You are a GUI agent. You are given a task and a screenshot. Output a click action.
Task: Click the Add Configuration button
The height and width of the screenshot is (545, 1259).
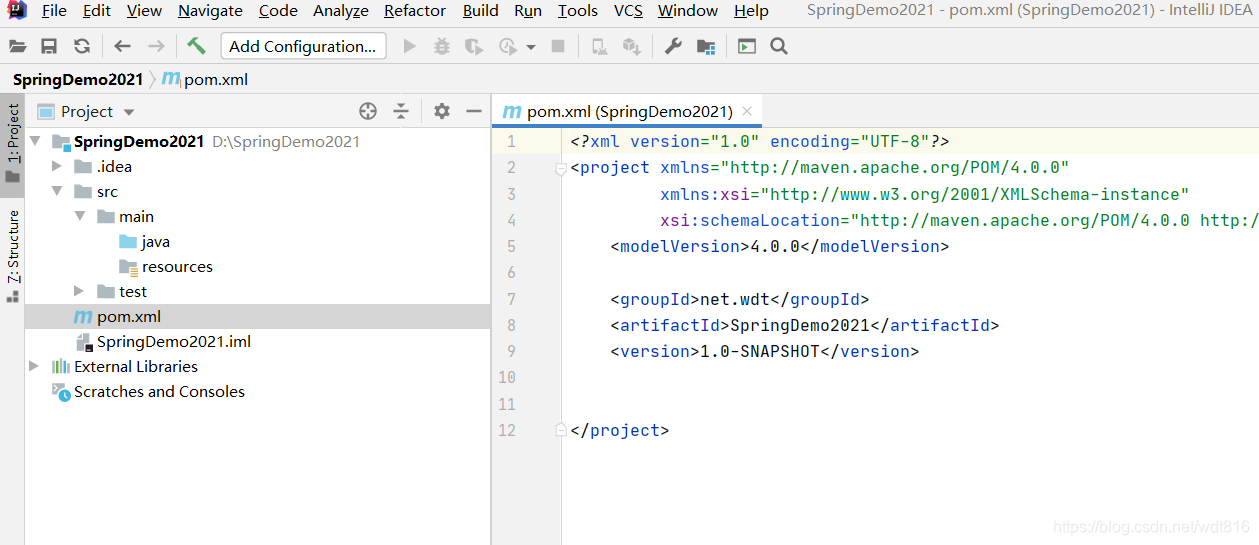[x=303, y=46]
